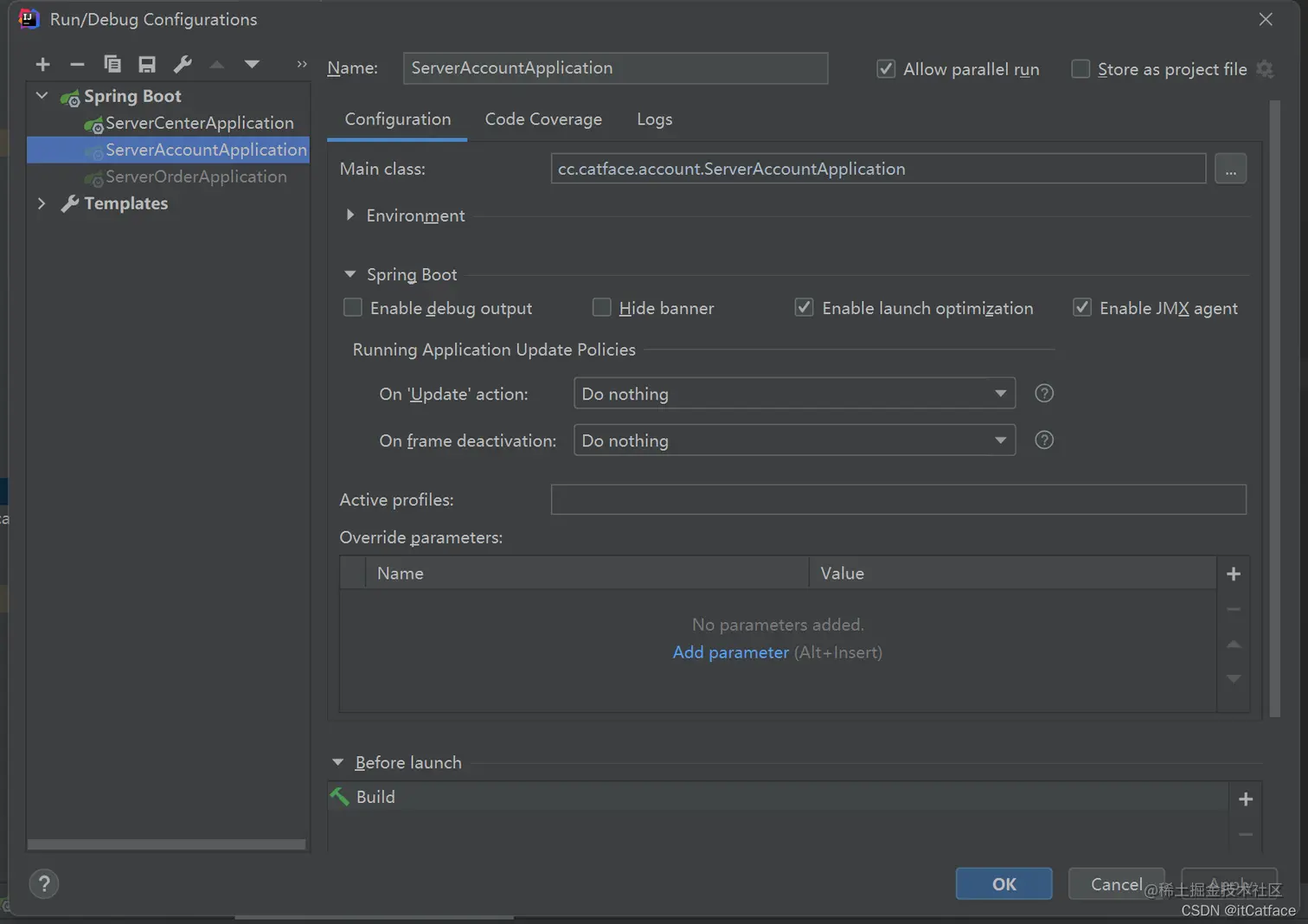The width and height of the screenshot is (1308, 924).
Task: Add override parameter with plus icon
Action: 1234,574
